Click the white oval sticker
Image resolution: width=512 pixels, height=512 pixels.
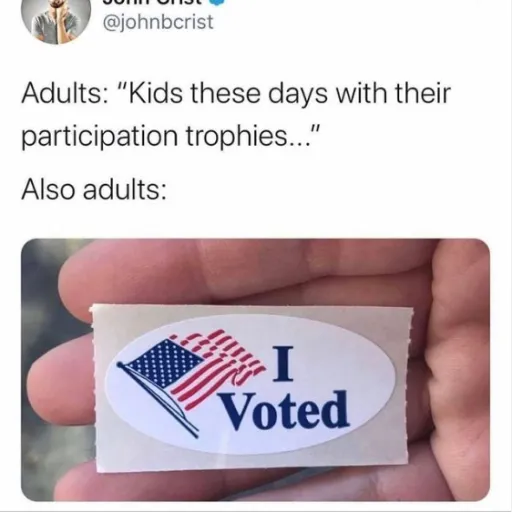pyautogui.click(x=251, y=385)
